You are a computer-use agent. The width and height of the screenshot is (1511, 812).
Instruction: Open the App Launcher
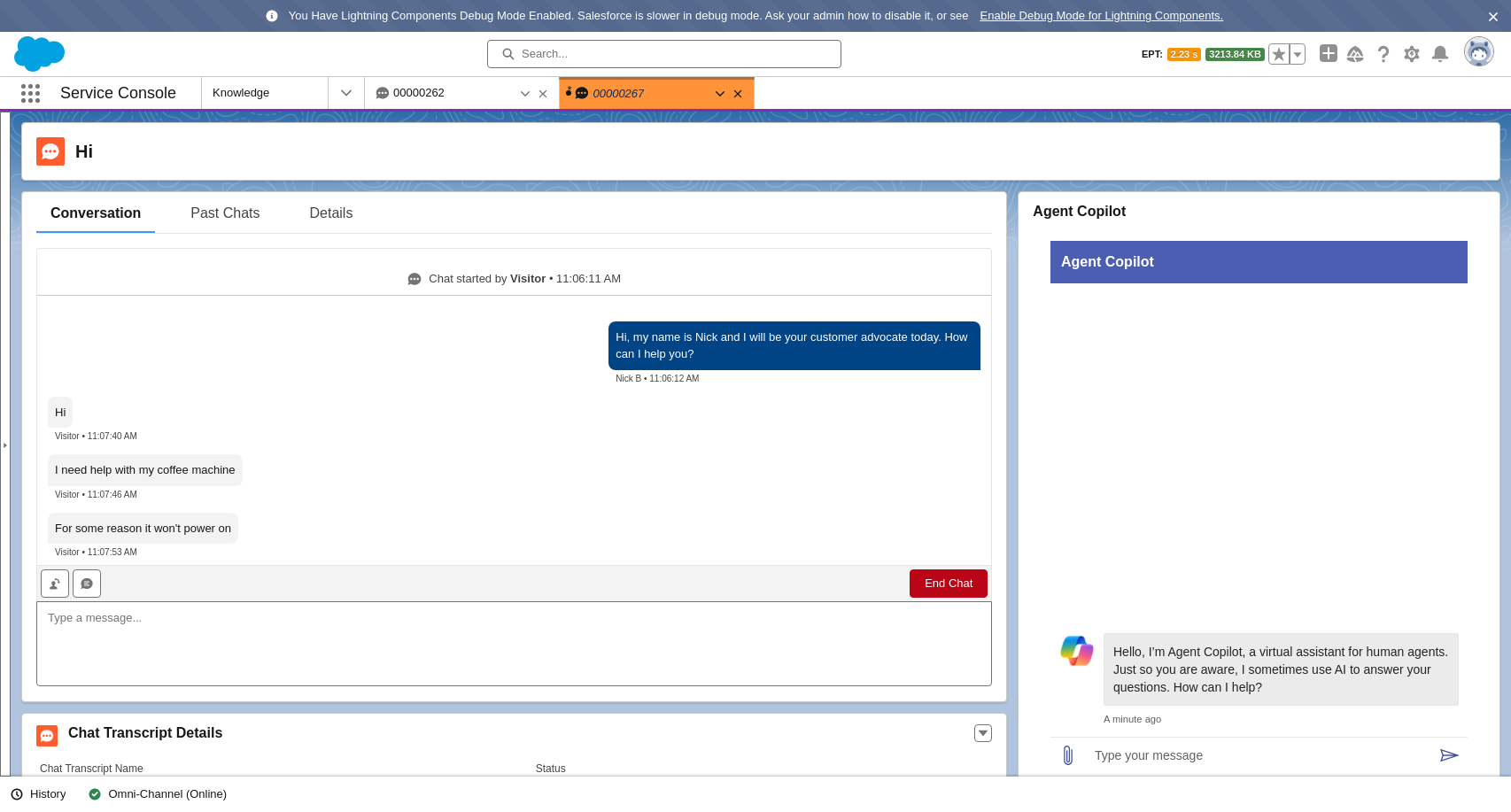point(29,93)
